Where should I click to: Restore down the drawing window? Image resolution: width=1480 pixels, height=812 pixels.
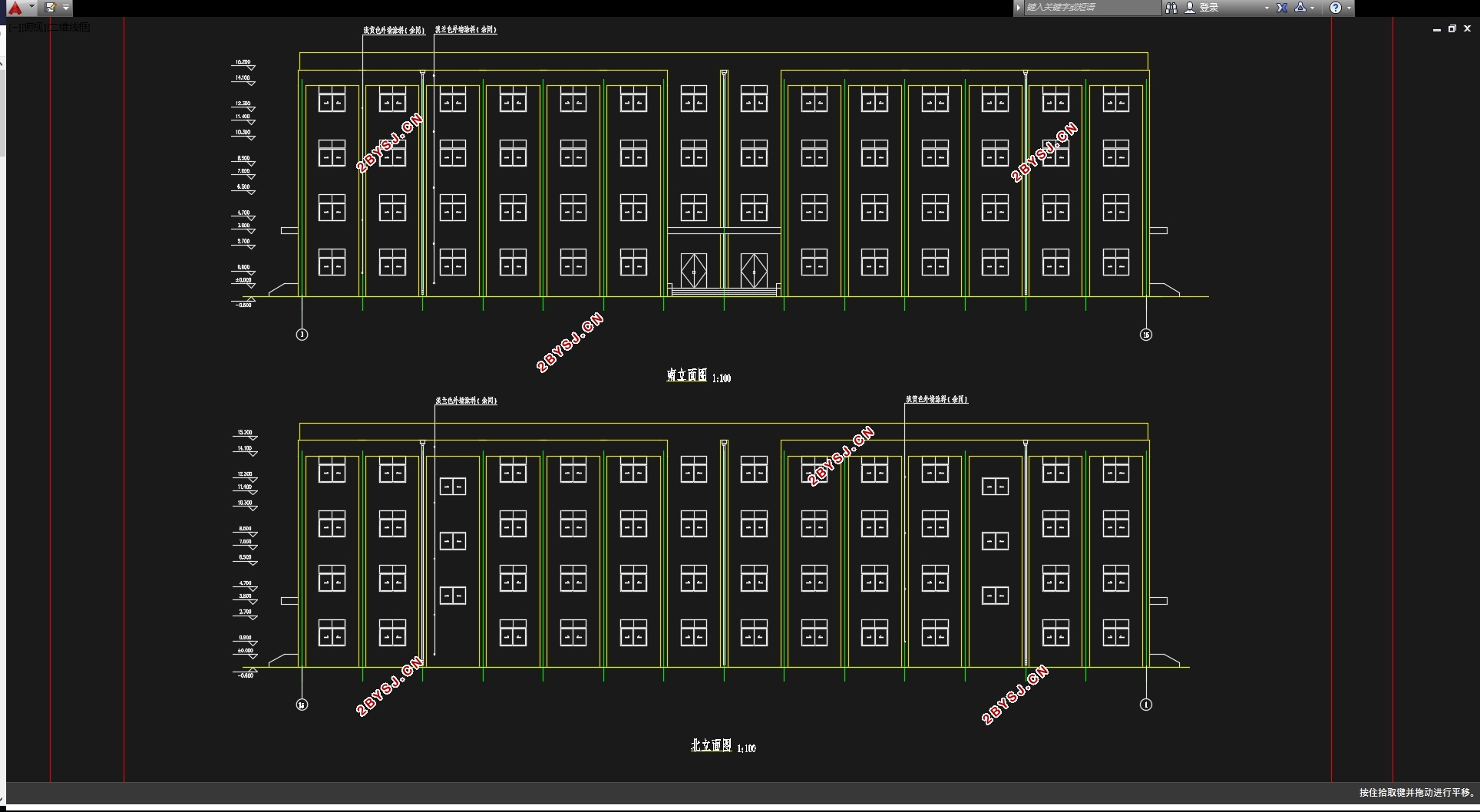coord(1452,28)
